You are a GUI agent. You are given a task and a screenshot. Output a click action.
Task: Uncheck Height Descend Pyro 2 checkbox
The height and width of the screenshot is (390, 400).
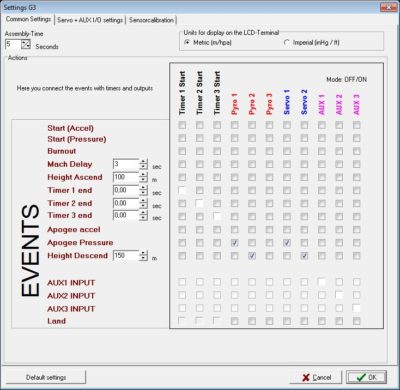tap(252, 256)
